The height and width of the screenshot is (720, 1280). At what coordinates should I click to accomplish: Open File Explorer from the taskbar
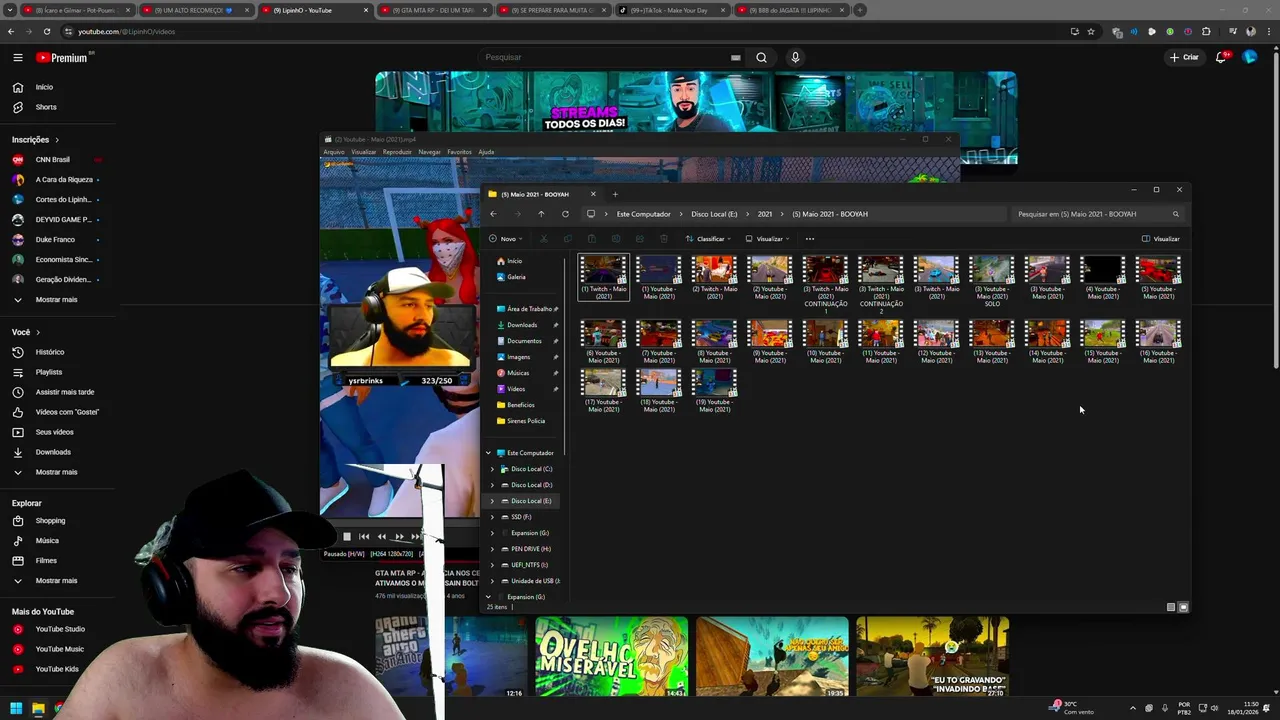pyautogui.click(x=38, y=709)
